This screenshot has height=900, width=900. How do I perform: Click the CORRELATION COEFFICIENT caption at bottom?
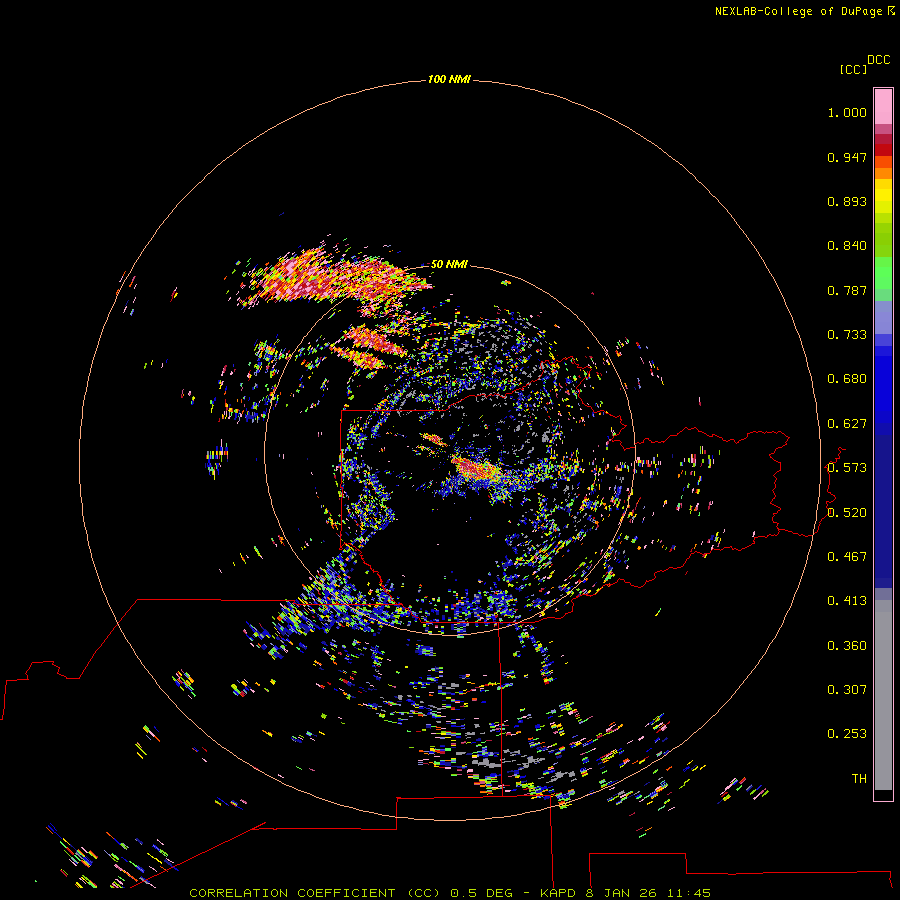[450, 893]
